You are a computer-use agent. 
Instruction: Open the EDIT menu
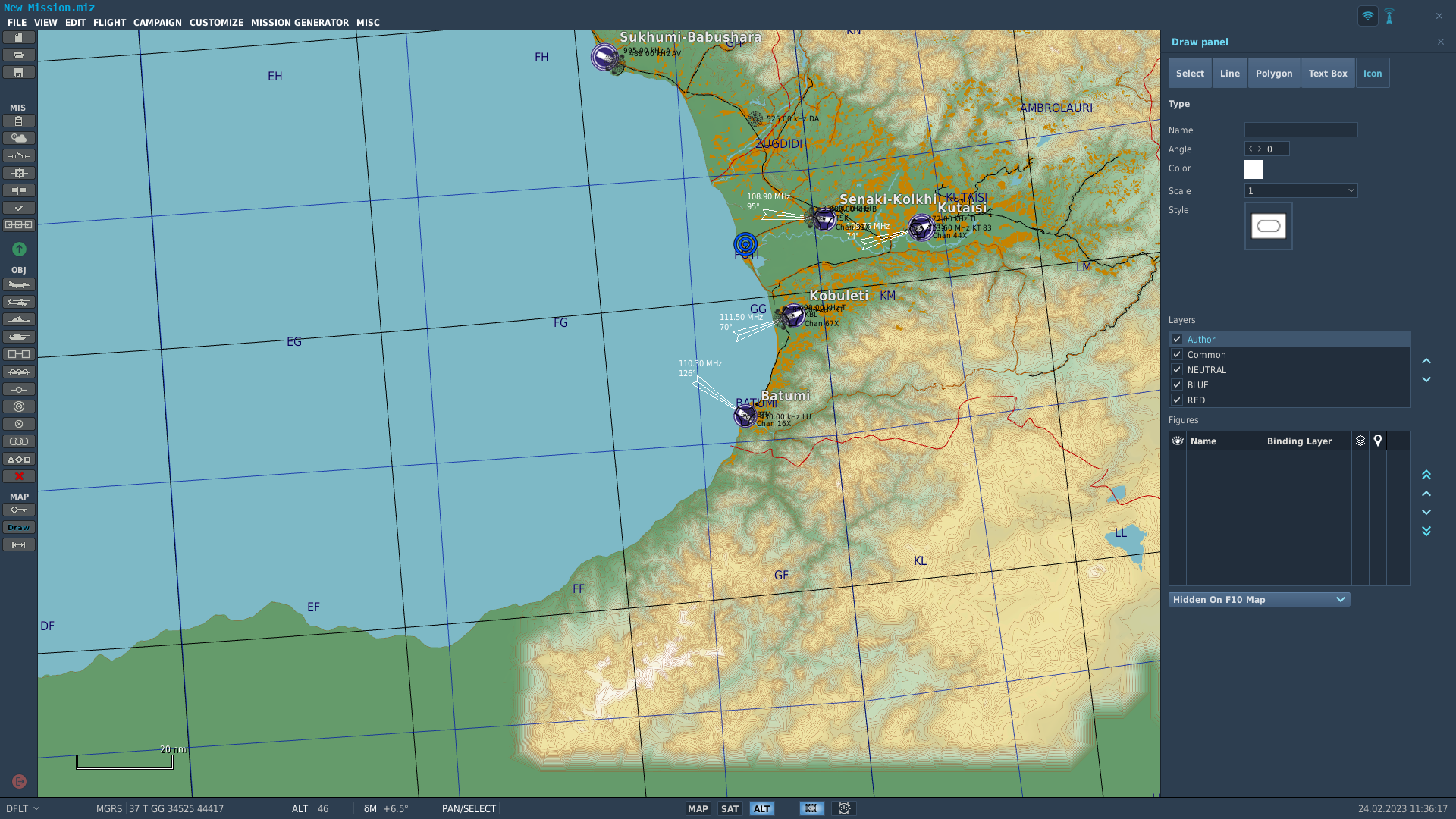(x=75, y=23)
